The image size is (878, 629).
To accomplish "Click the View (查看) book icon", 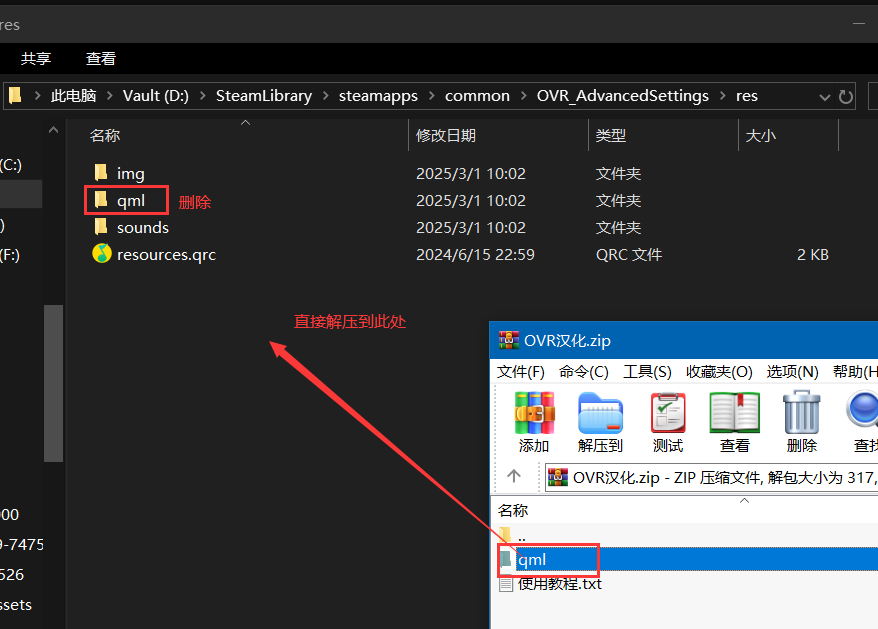I will pos(735,422).
